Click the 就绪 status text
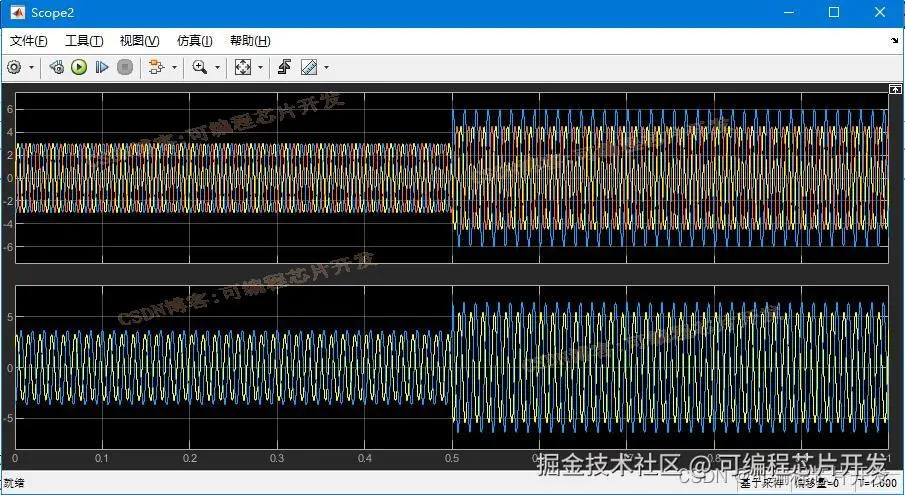 tap(14, 483)
